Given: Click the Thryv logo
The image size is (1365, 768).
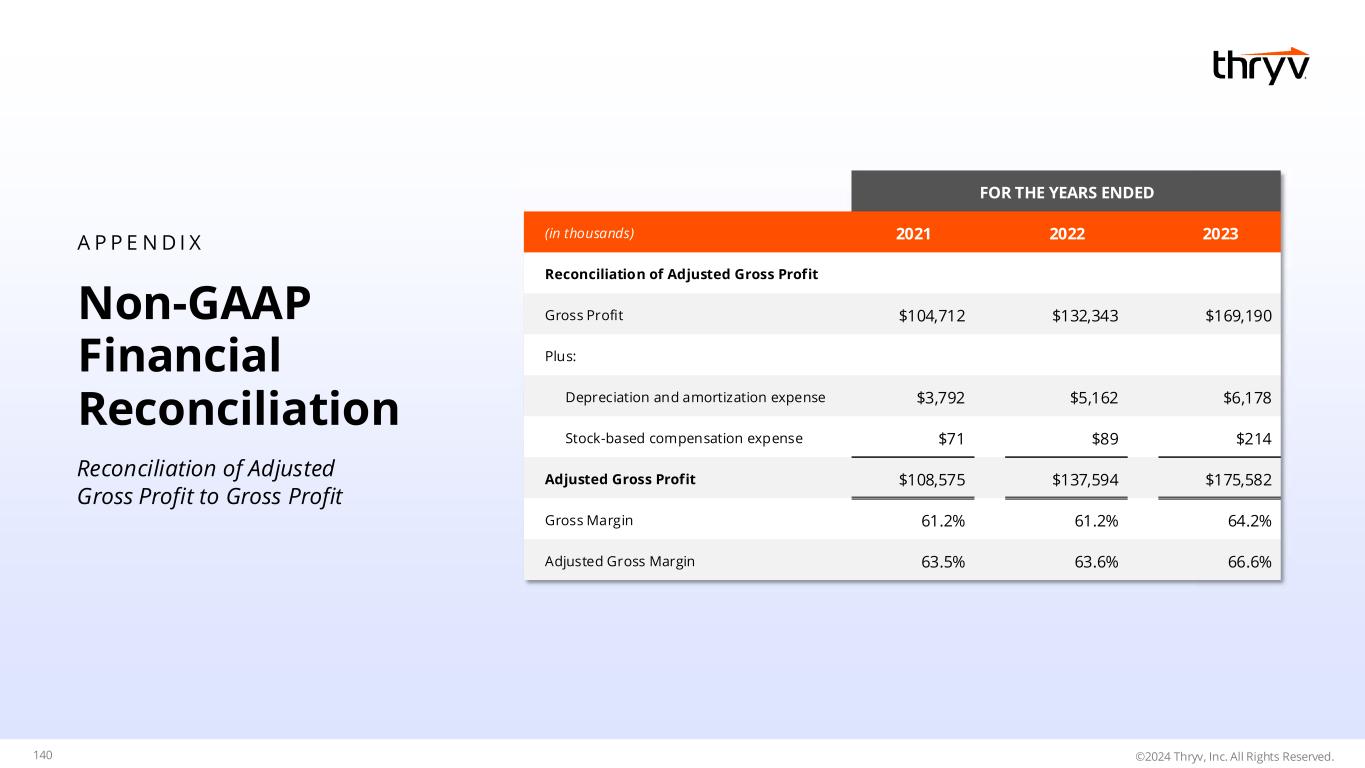Looking at the screenshot, I should [x=1260, y=65].
